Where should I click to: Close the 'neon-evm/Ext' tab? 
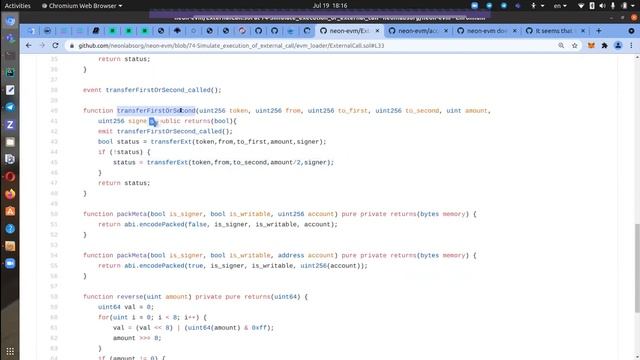click(x=377, y=31)
